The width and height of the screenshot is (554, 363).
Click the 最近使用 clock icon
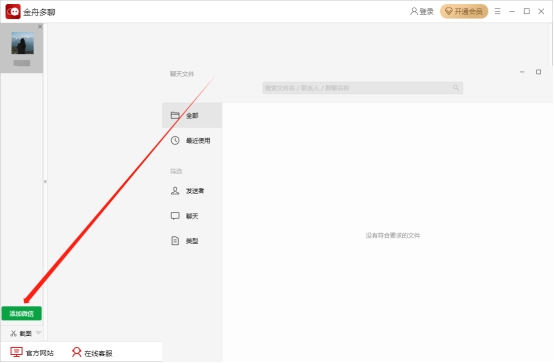click(175, 140)
